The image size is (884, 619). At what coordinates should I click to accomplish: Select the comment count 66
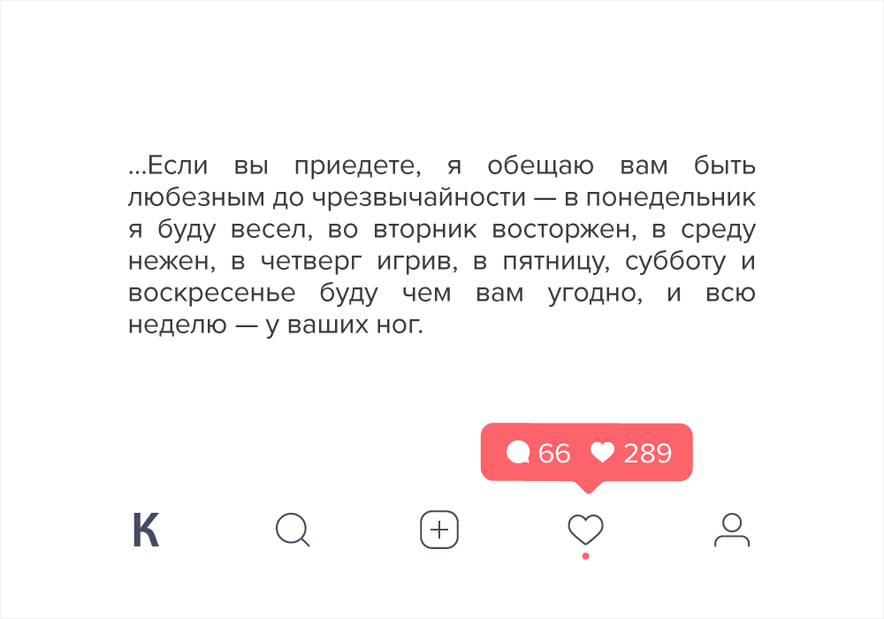[554, 453]
